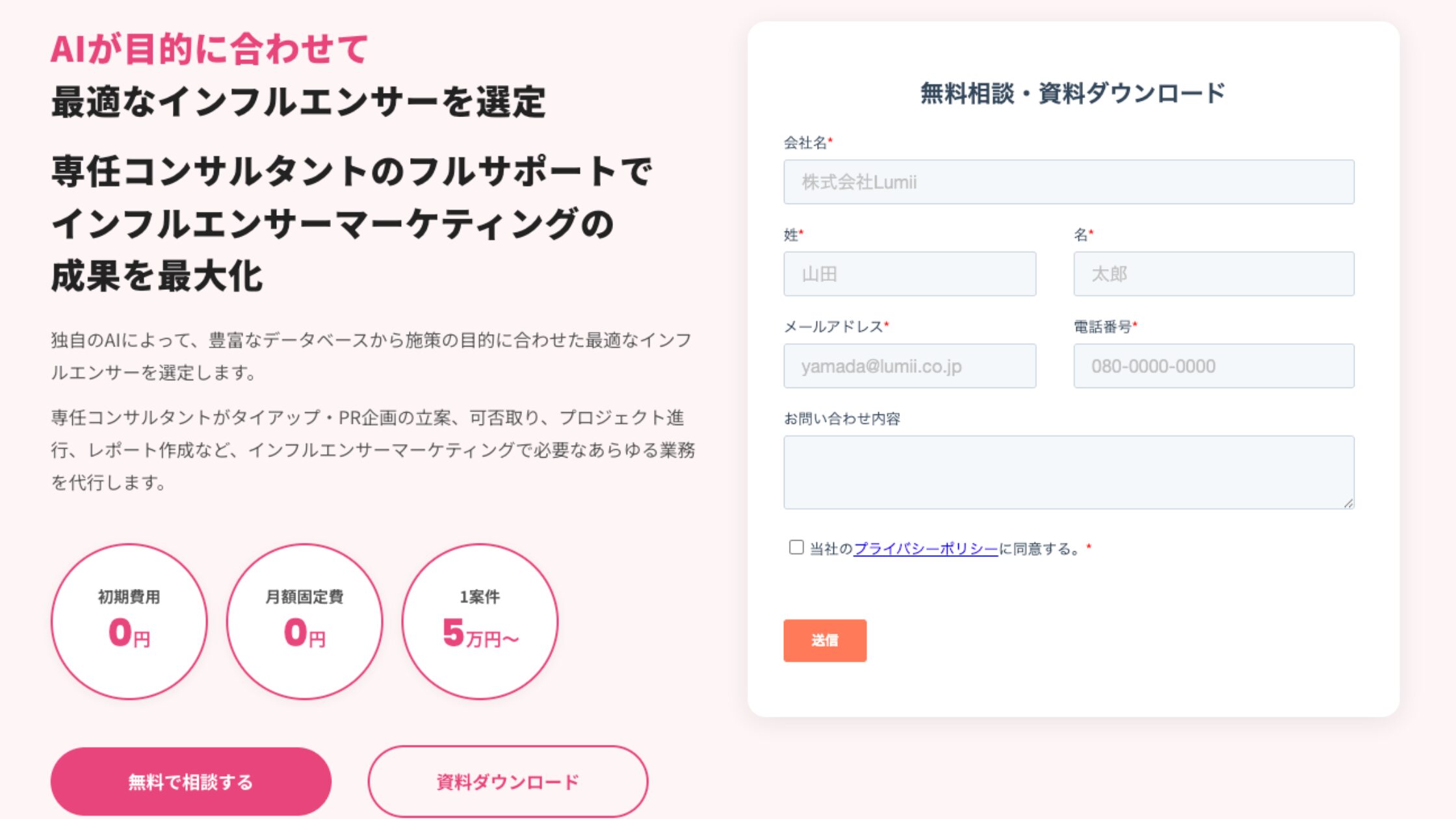The width and height of the screenshot is (1456, 819).
Task: Click the 月額固定費 0円 circle
Action: (305, 622)
